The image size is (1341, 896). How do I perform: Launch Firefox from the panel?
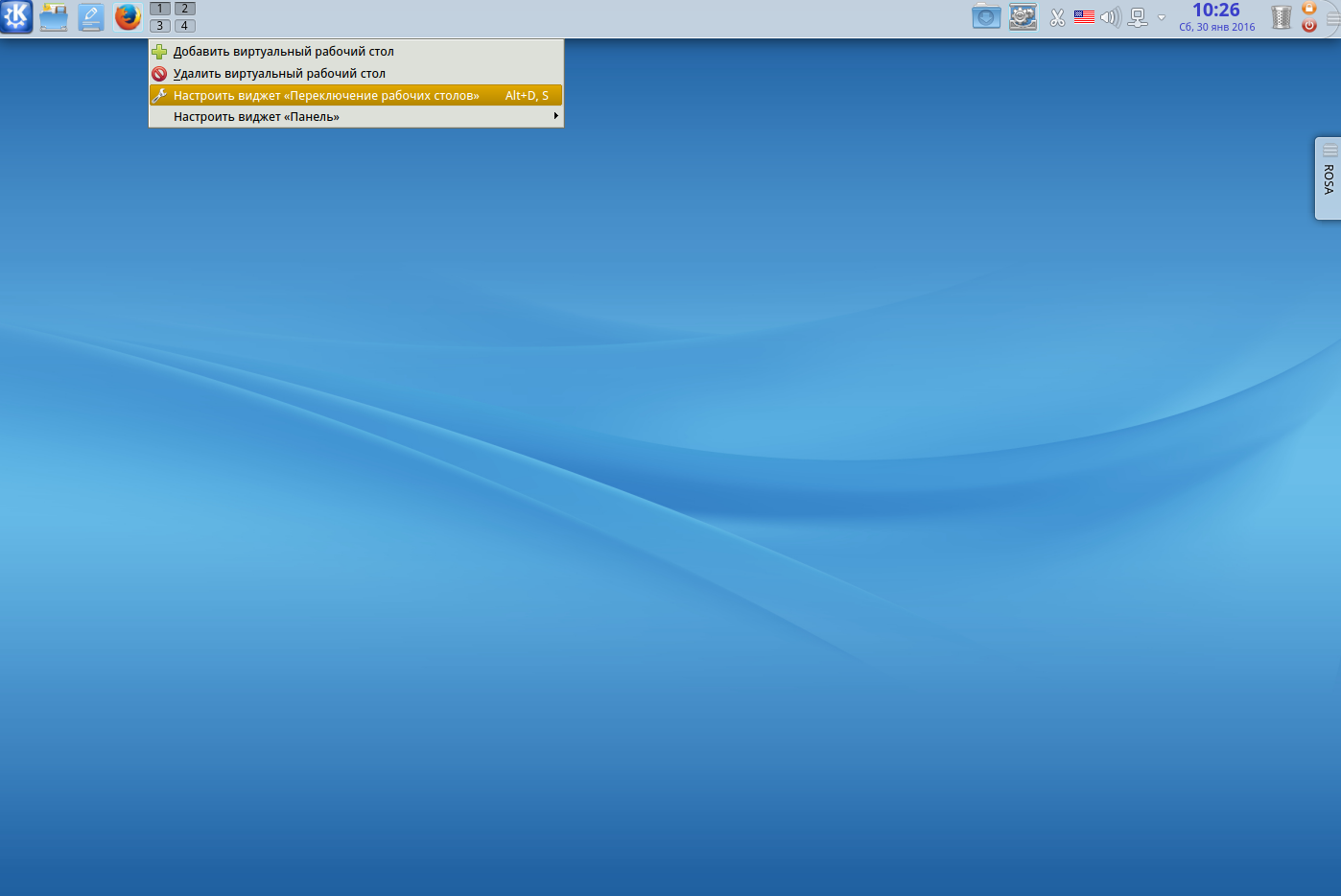tap(128, 17)
